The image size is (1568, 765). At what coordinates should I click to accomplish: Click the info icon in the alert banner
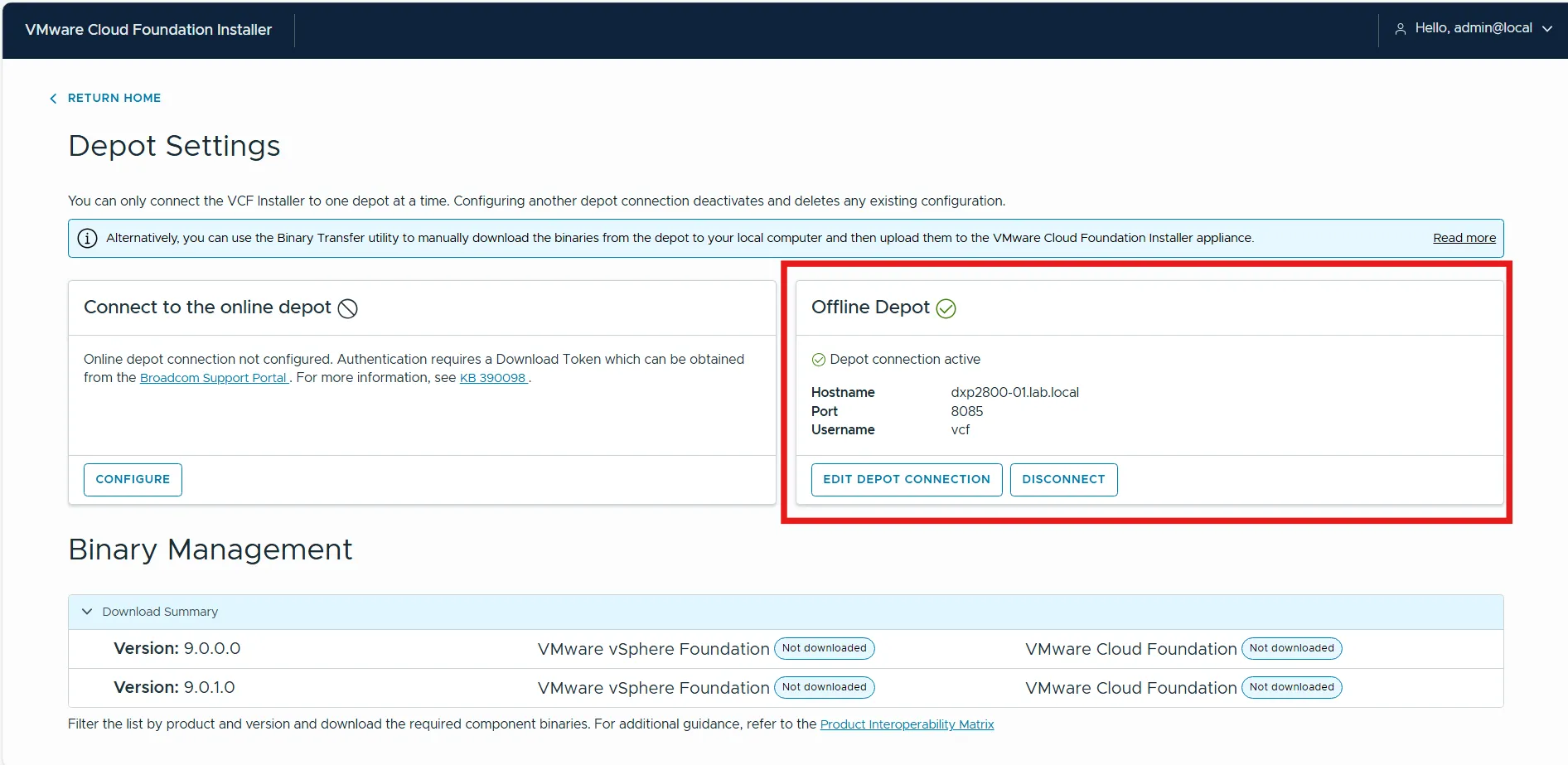click(87, 239)
